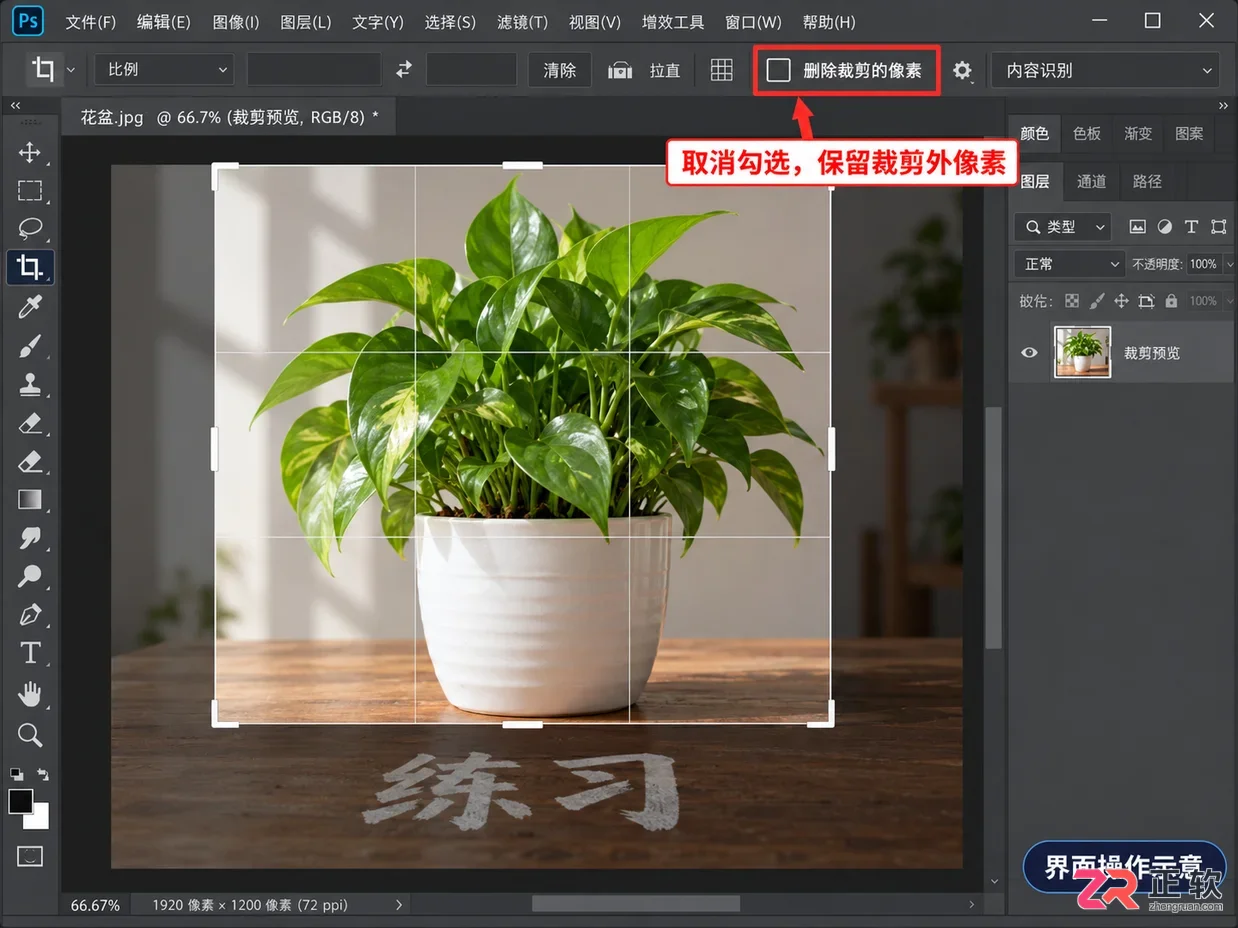Click the 清除 button
Viewport: 1238px width, 928px height.
coord(560,70)
